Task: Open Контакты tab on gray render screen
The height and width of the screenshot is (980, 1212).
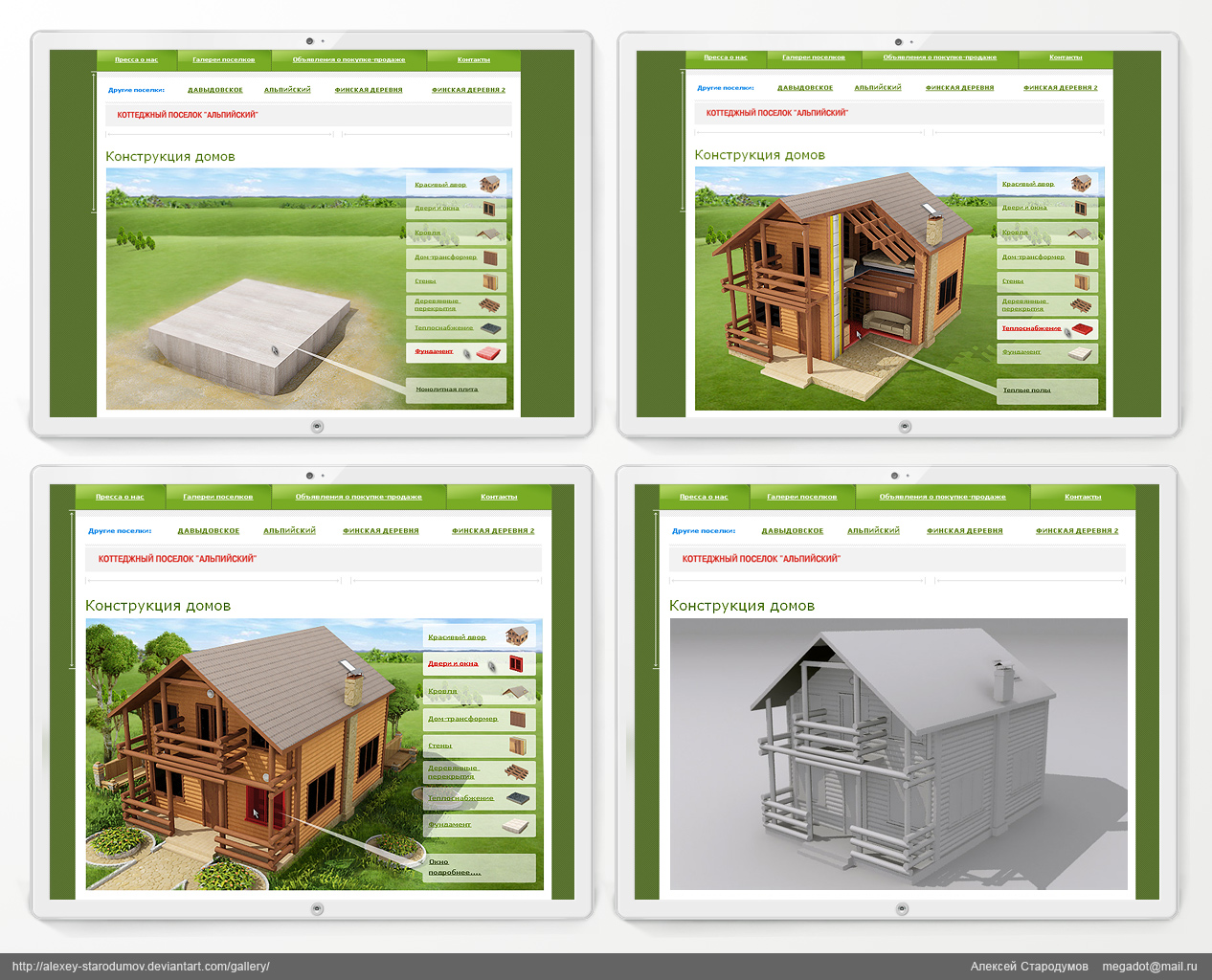Action: pos(1083,497)
